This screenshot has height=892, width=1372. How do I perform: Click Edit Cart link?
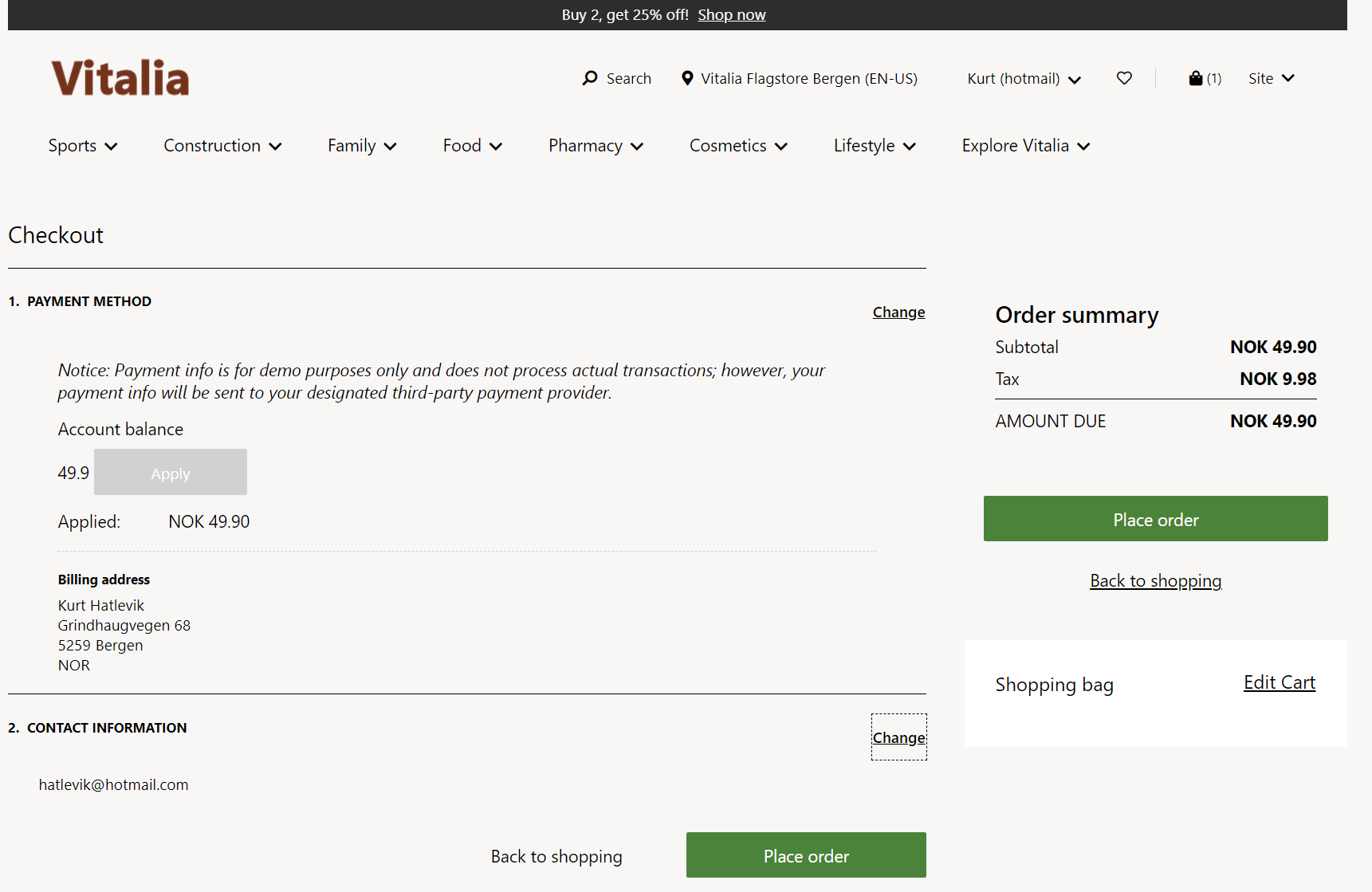click(1279, 682)
